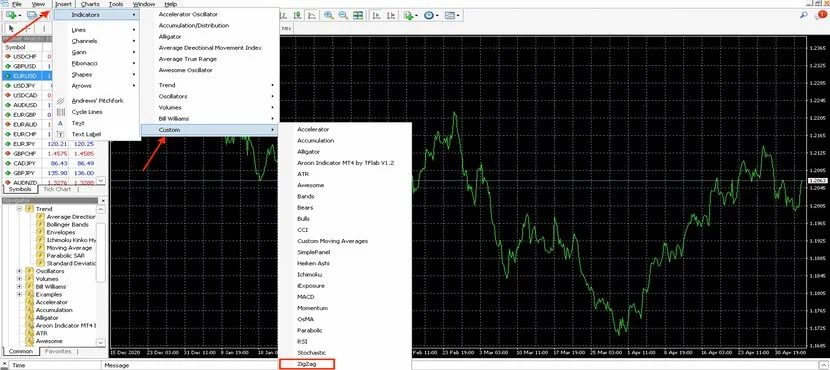
Task: Open the Charts menu
Action: [90, 4]
